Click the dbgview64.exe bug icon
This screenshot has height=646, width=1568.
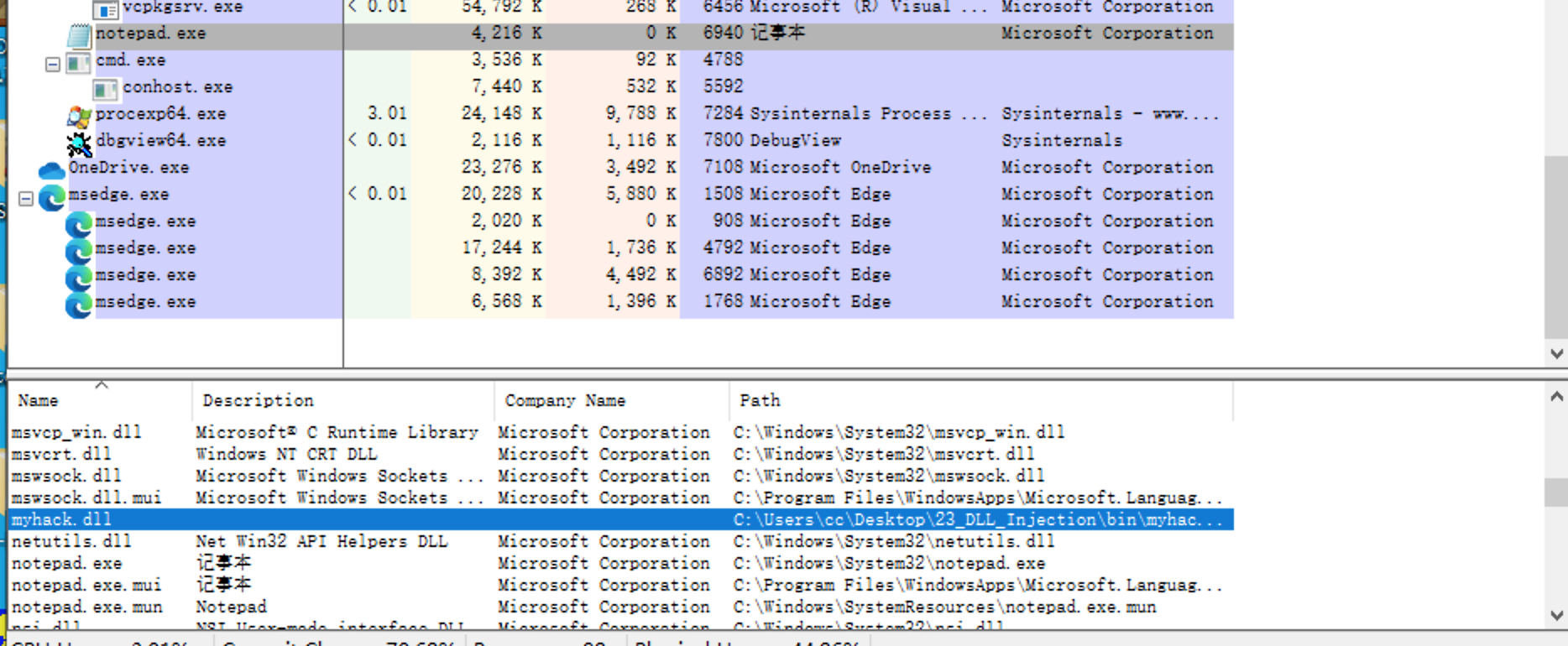tap(79, 143)
